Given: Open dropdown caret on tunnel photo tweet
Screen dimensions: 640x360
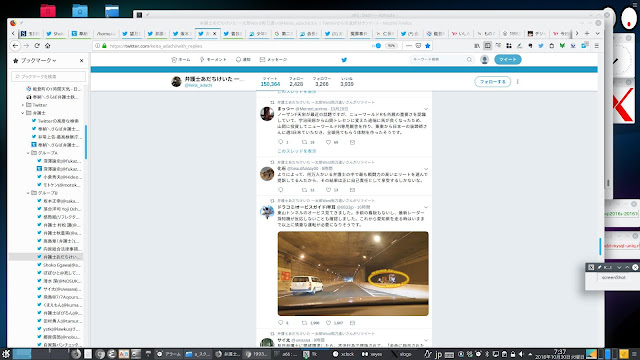Looking at the screenshot, I should (x=426, y=208).
